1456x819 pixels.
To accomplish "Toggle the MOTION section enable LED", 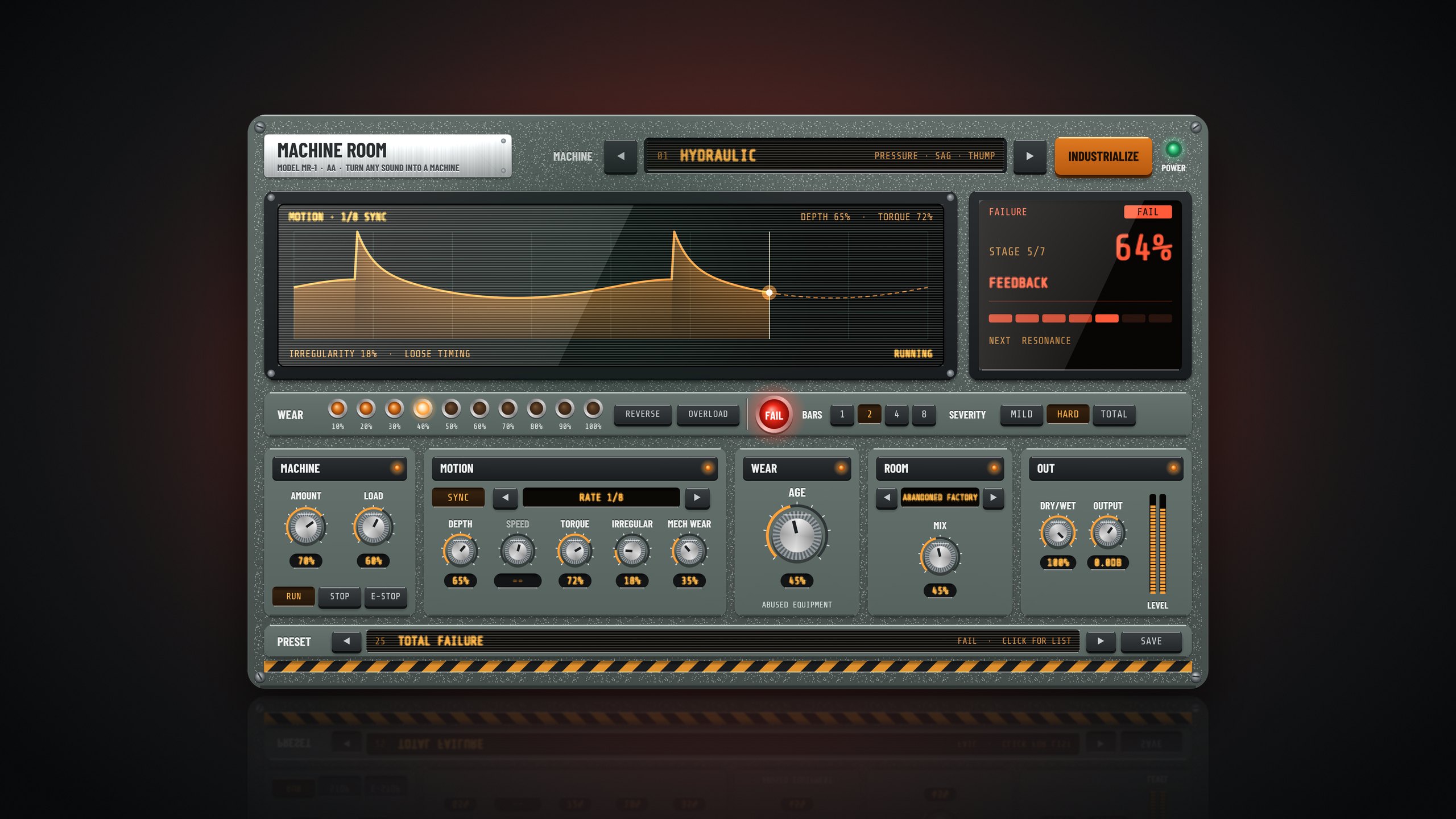I will [x=708, y=468].
